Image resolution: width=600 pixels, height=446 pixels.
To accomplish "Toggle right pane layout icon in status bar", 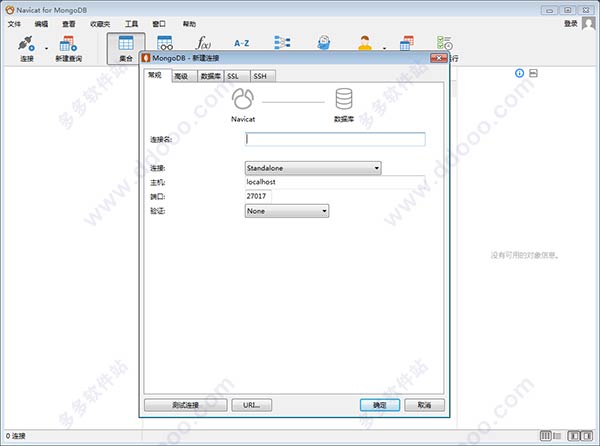I will coord(587,436).
